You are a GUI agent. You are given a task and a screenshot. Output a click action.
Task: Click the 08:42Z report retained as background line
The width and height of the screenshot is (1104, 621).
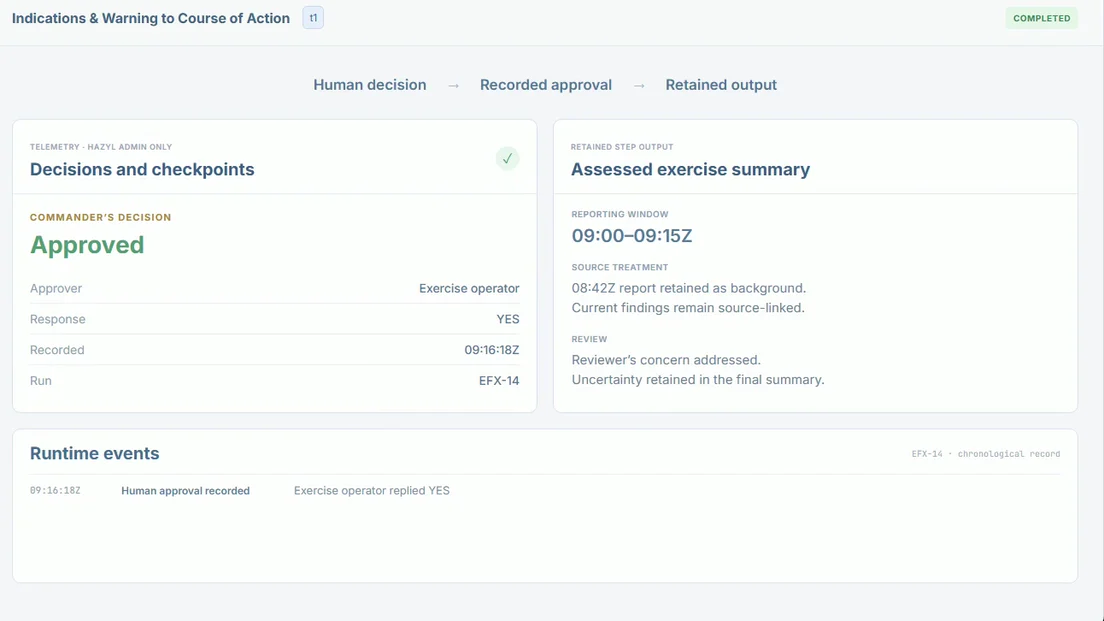click(x=689, y=288)
